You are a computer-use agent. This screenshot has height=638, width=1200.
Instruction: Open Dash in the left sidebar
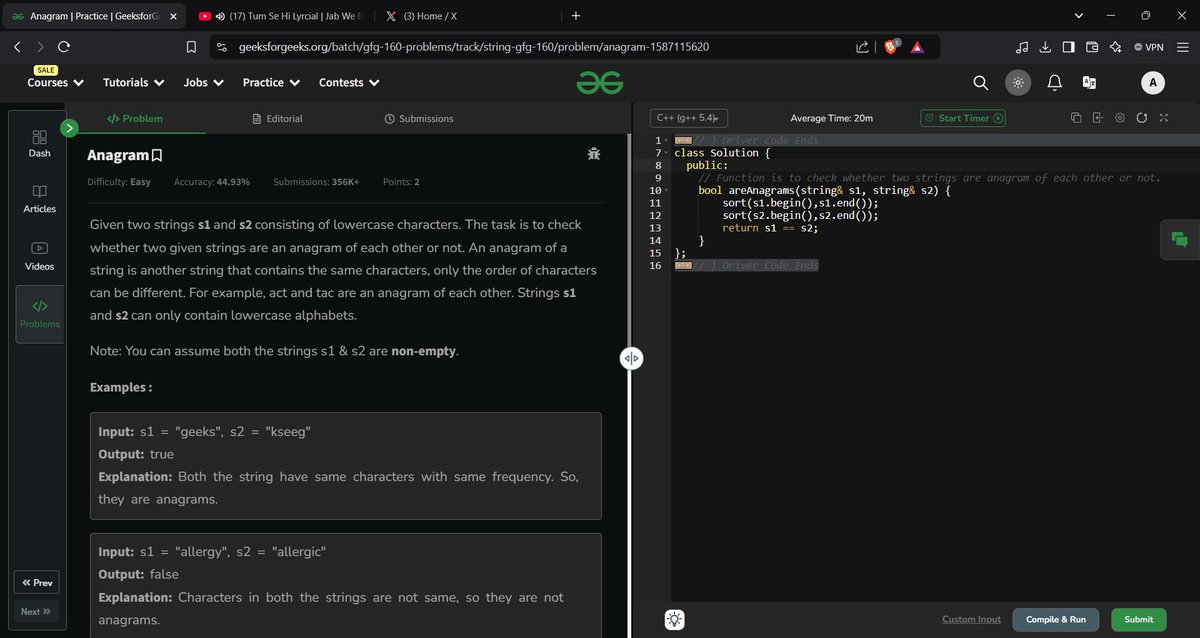(39, 143)
